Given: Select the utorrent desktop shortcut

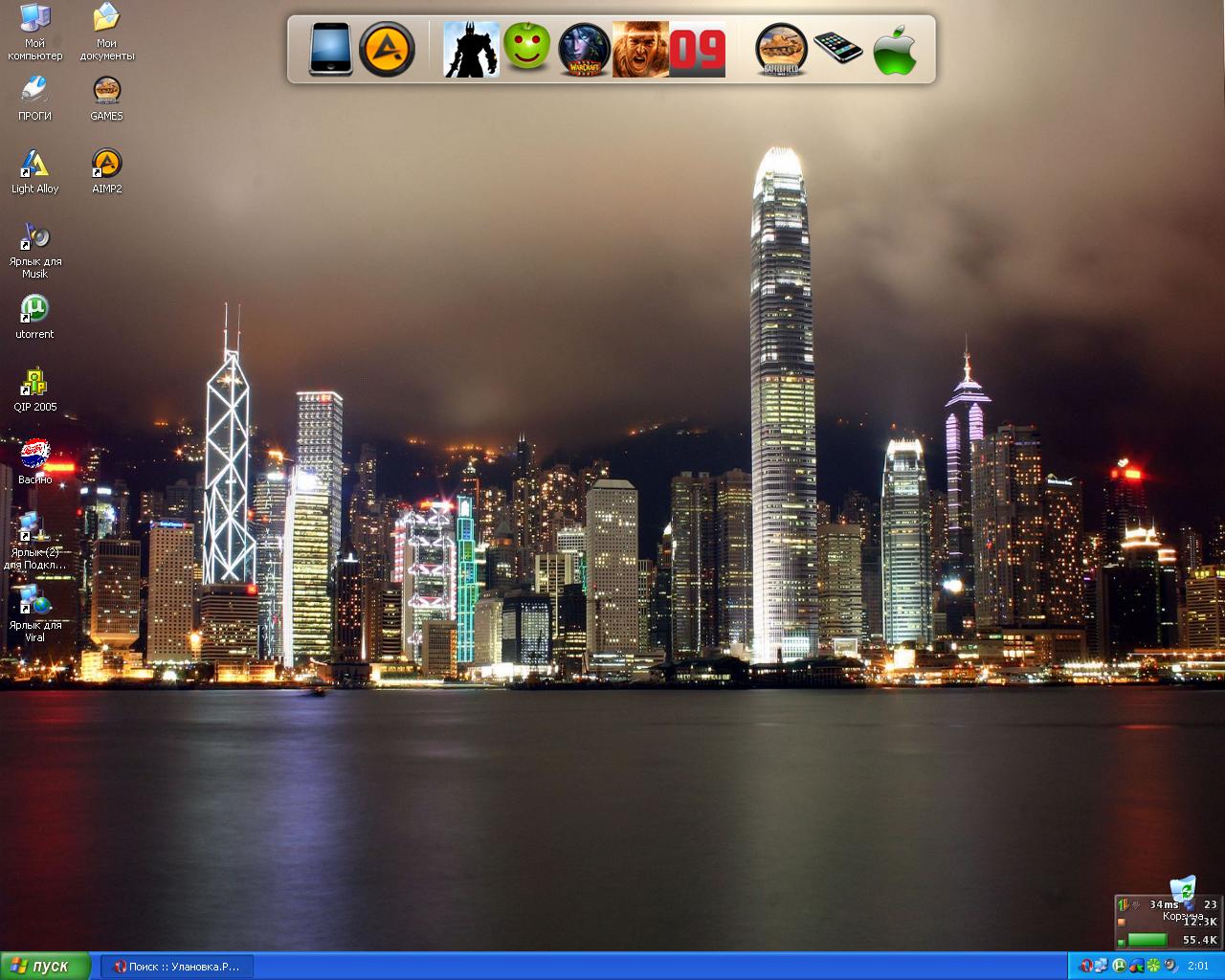Looking at the screenshot, I should (x=34, y=310).
